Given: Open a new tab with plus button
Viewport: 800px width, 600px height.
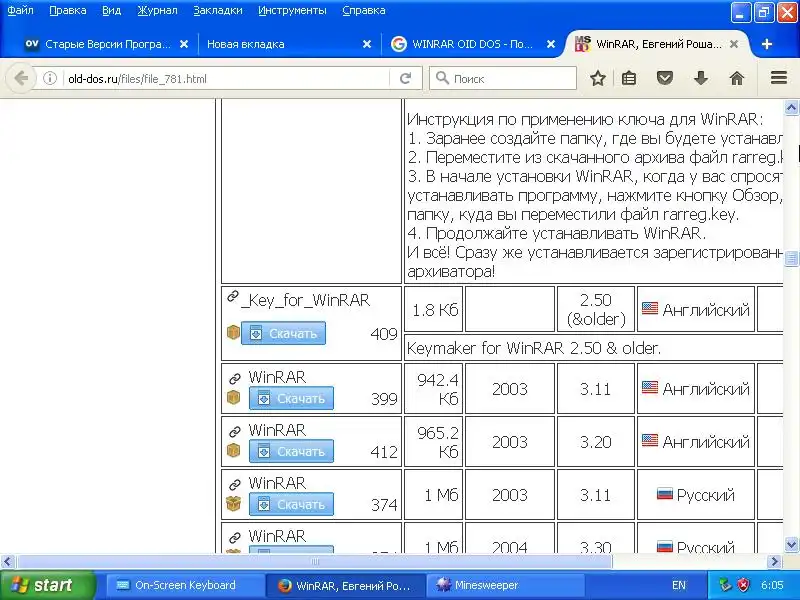Looking at the screenshot, I should (x=766, y=44).
